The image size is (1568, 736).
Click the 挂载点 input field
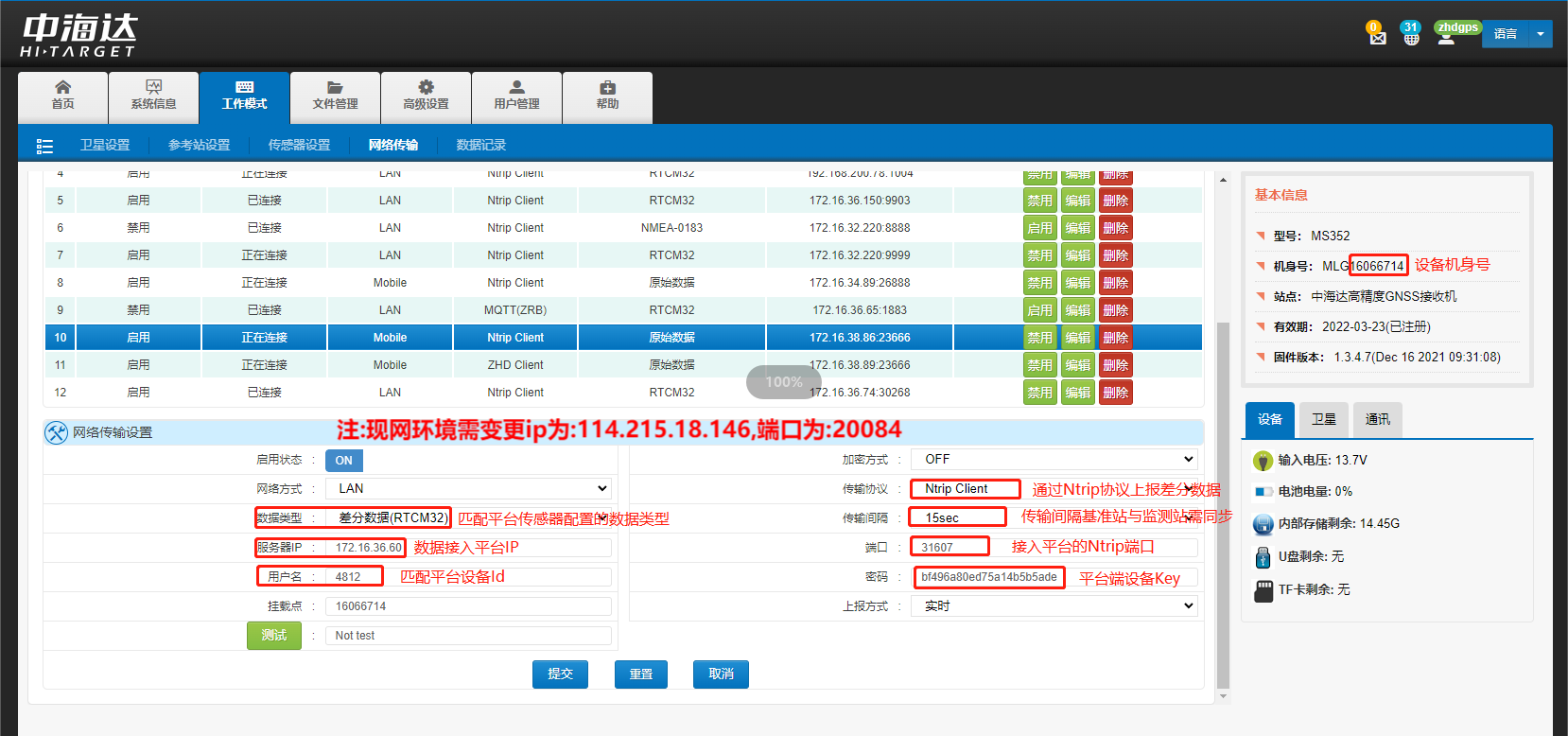tap(468, 606)
